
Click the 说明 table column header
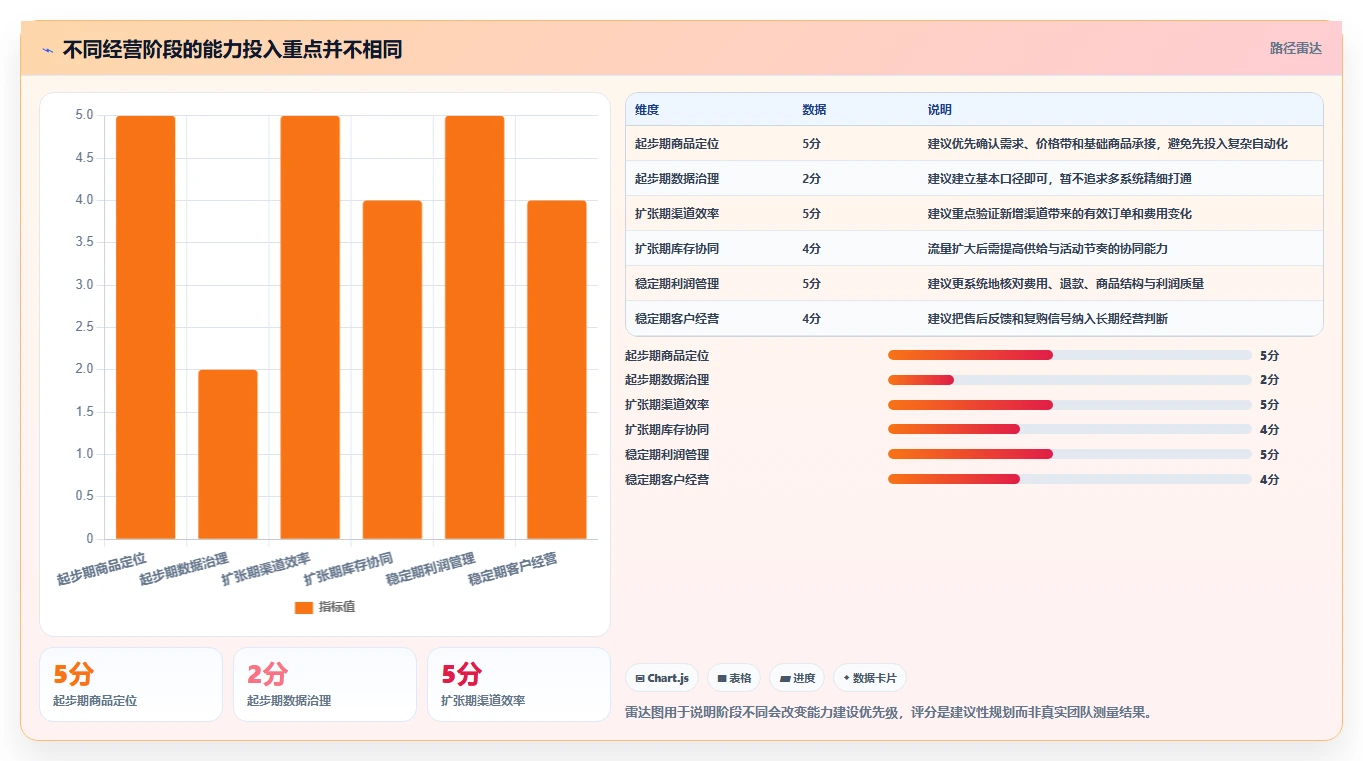(x=940, y=110)
